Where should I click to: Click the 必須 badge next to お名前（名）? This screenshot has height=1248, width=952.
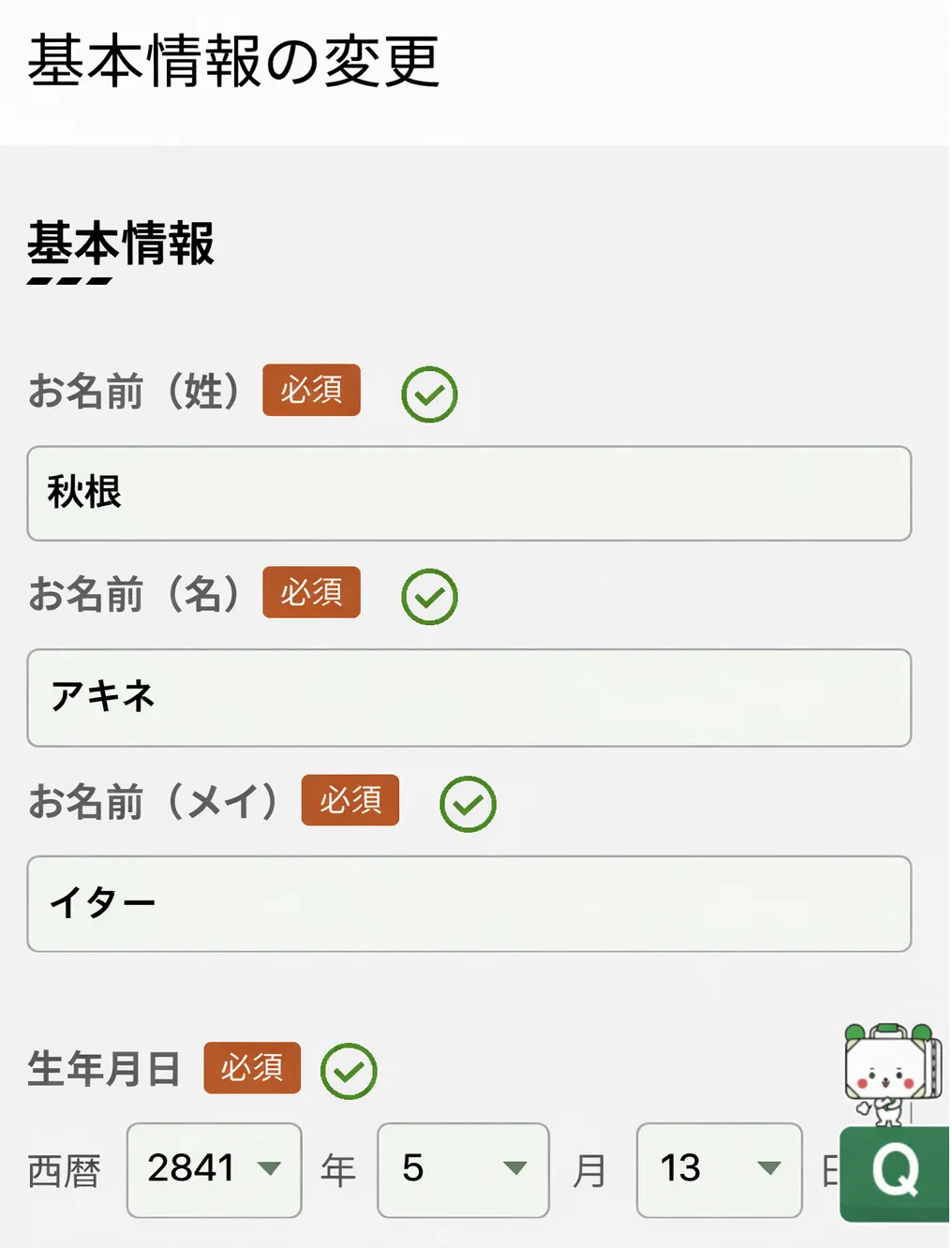coord(311,592)
